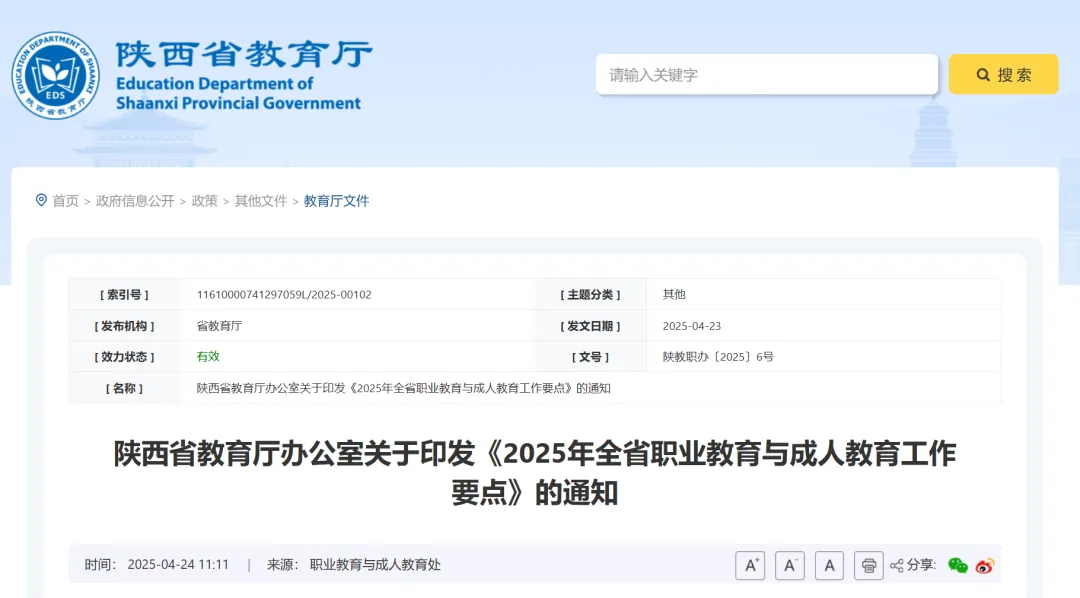
Task: Print the document using printer icon
Action: 869,566
